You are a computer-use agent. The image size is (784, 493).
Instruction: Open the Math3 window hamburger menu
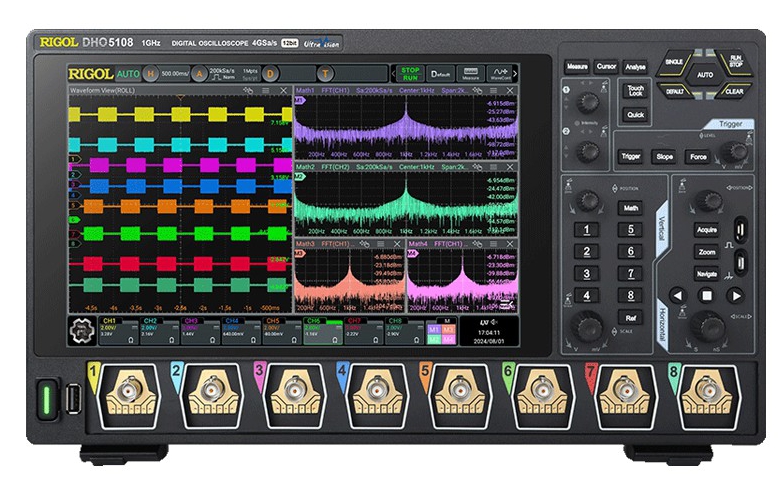tap(381, 244)
